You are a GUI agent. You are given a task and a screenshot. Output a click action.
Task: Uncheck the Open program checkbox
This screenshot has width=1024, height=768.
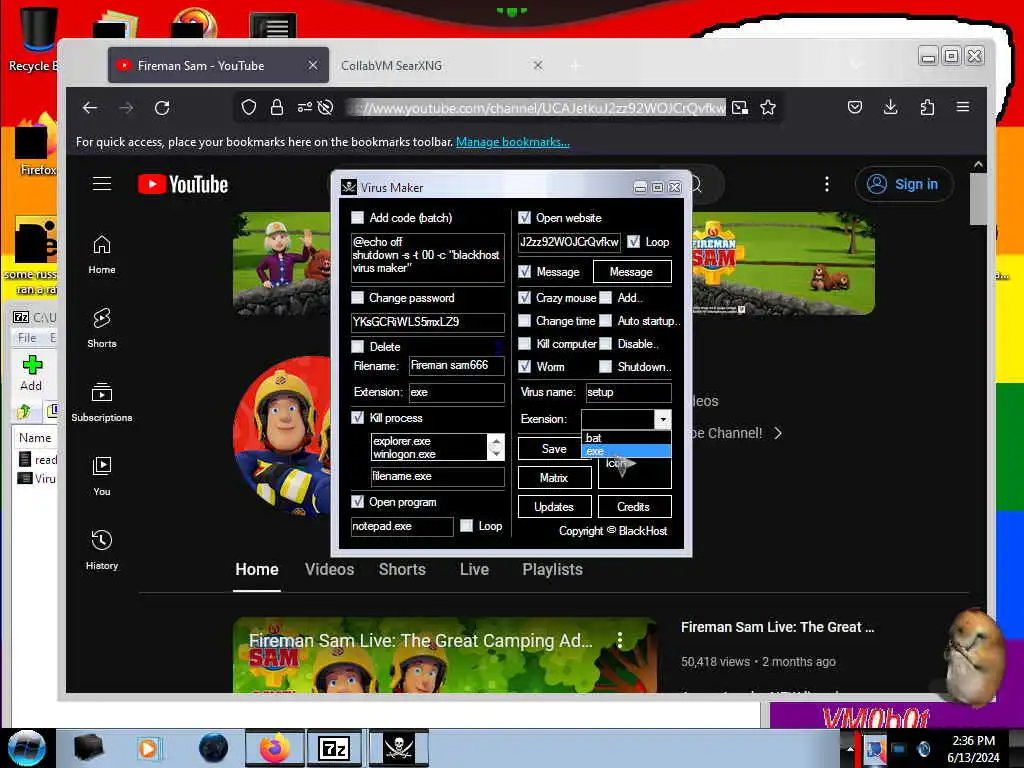(x=357, y=502)
